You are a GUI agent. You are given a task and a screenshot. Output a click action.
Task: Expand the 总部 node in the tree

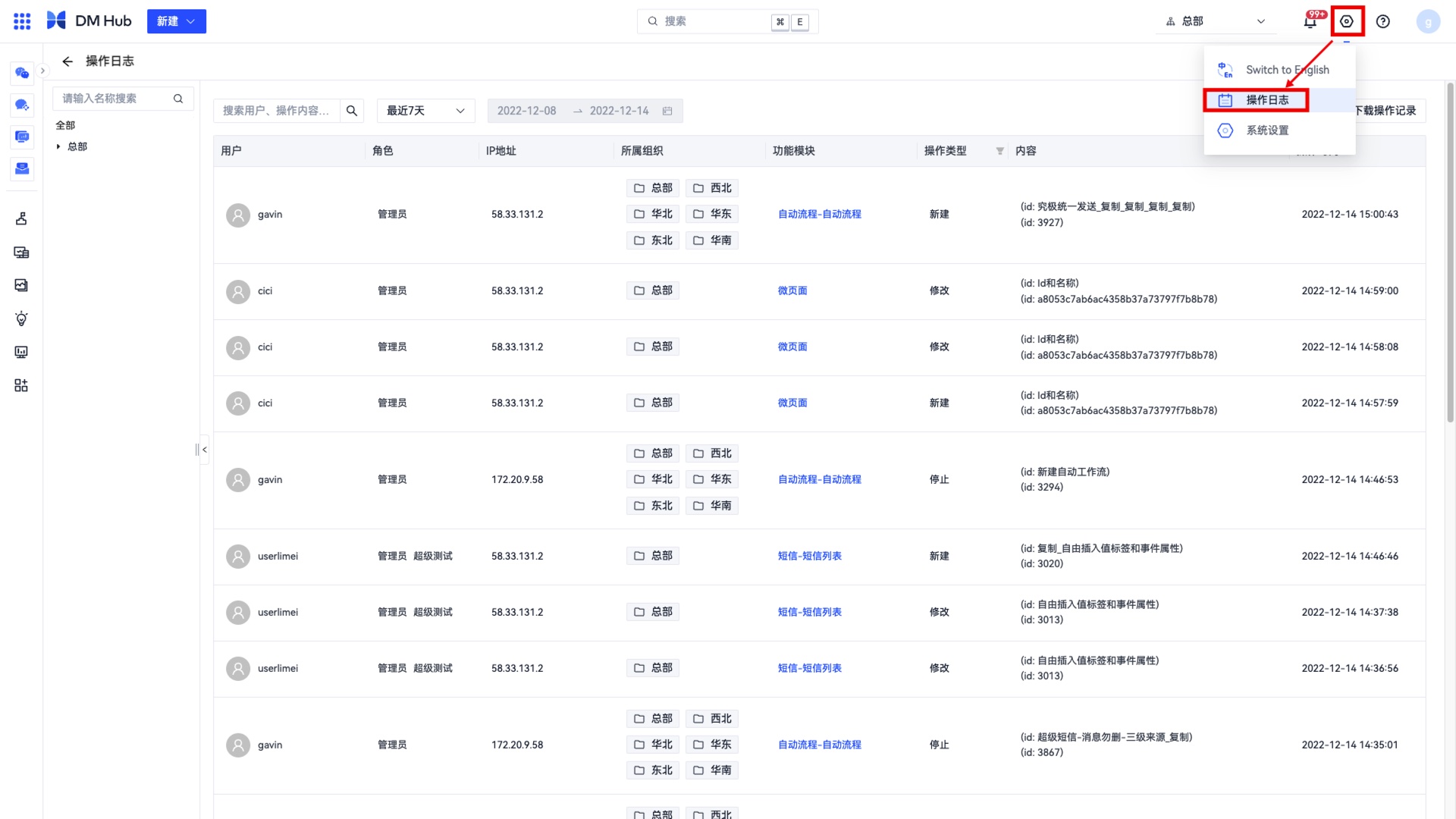coord(58,146)
